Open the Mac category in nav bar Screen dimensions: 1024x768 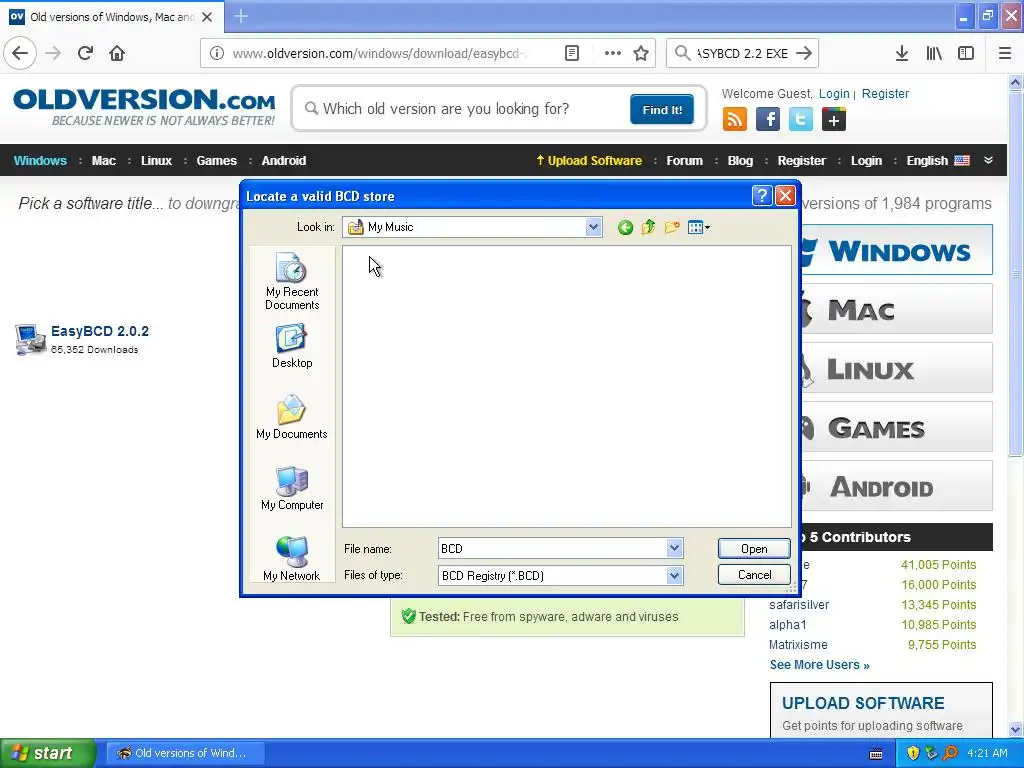[104, 161]
